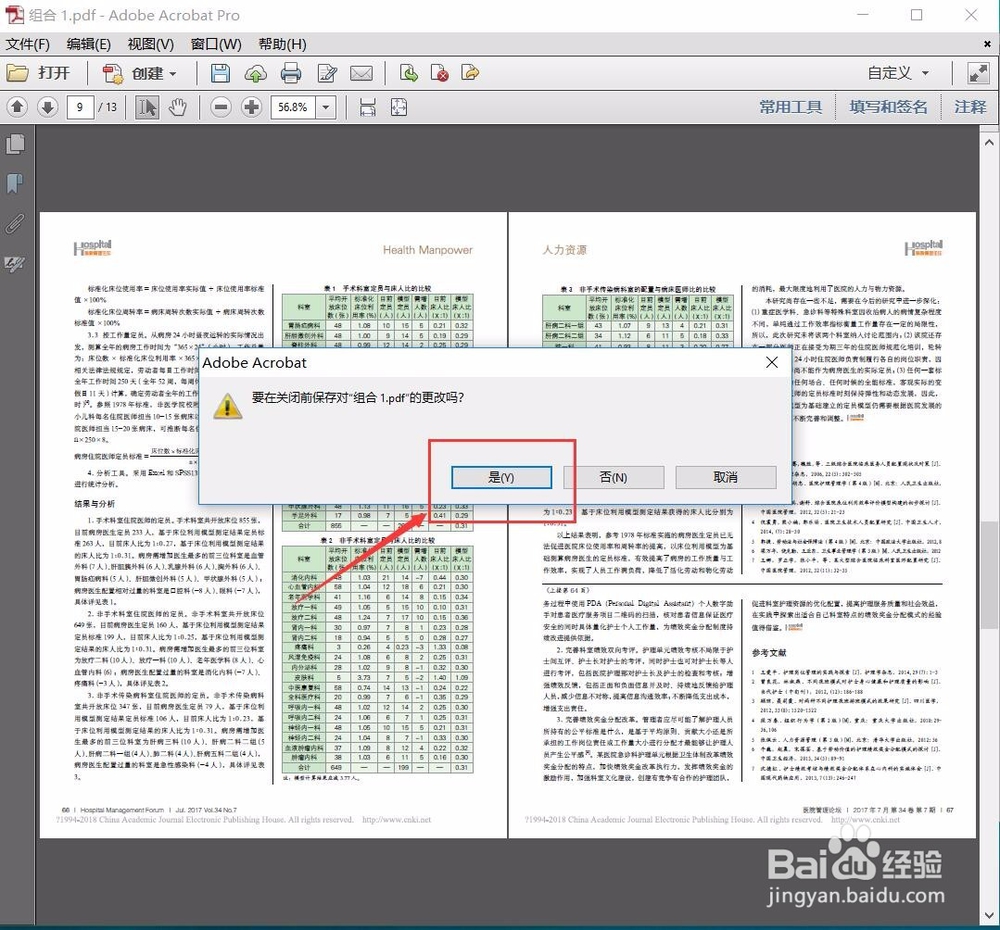
Task: Open the 编辑(E) menu
Action: (89, 45)
